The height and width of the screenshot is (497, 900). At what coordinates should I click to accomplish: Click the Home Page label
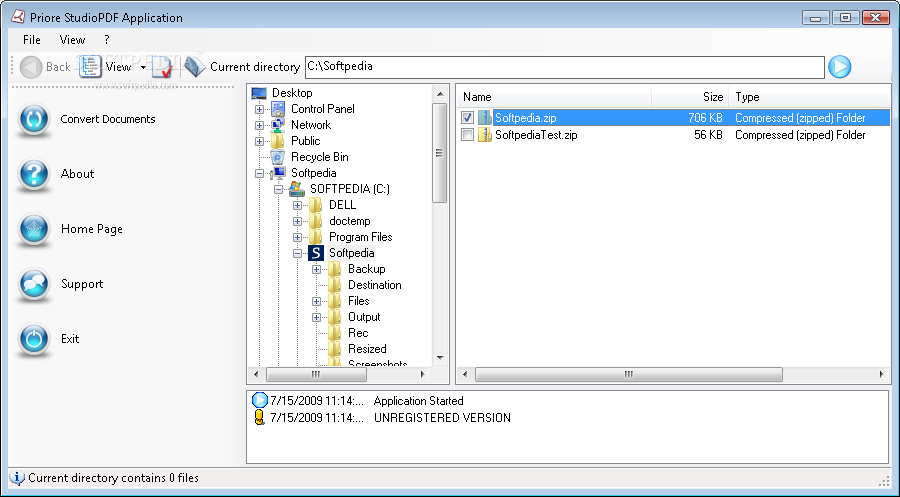point(92,229)
